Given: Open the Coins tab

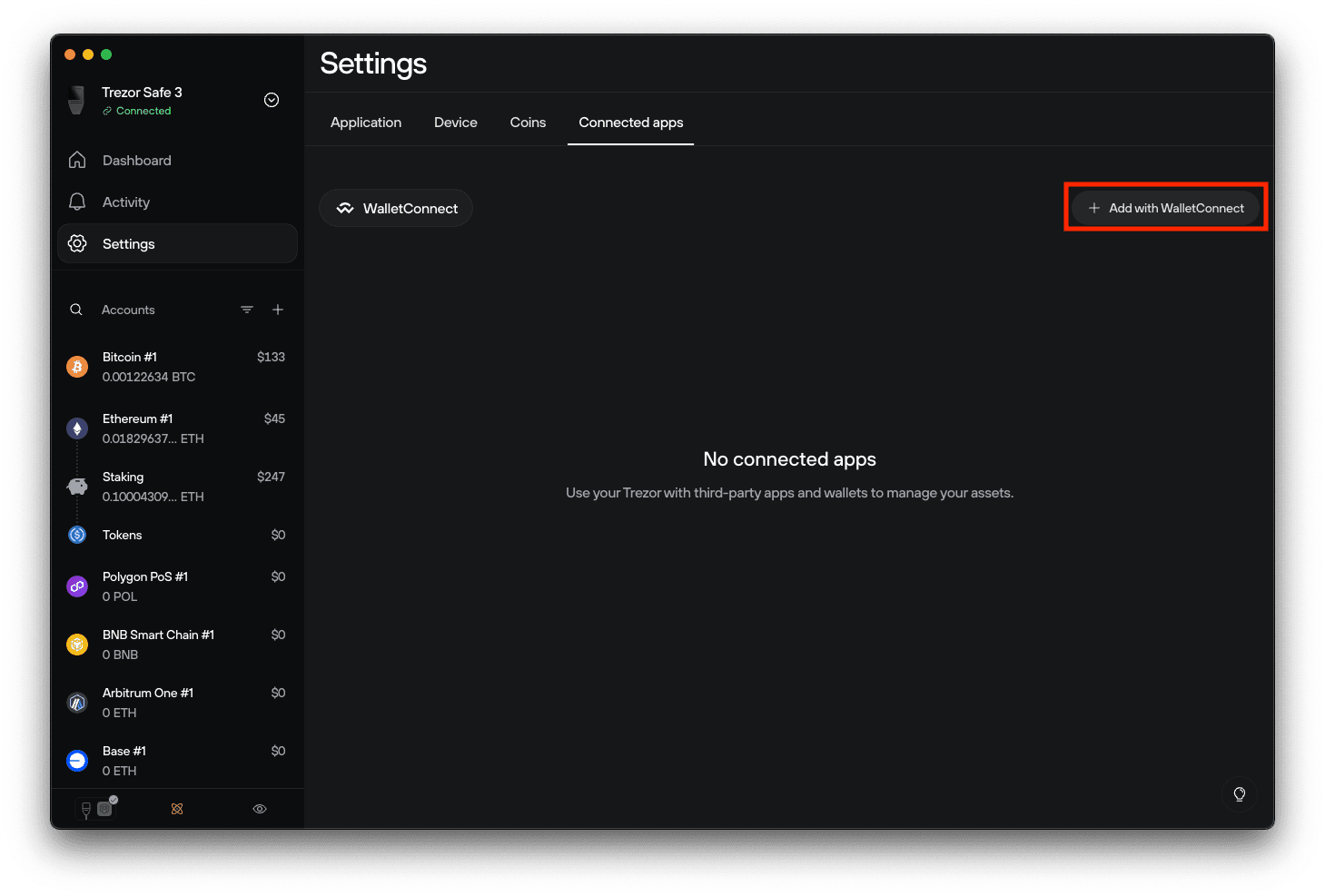Looking at the screenshot, I should point(528,123).
